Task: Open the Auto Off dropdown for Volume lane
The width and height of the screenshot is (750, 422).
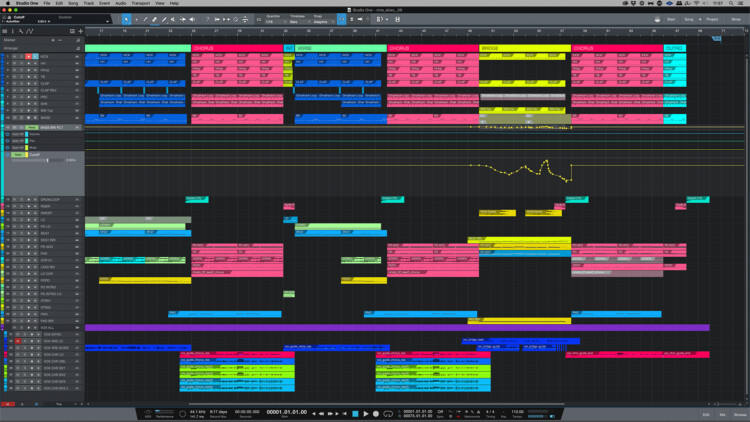Action: point(18,134)
